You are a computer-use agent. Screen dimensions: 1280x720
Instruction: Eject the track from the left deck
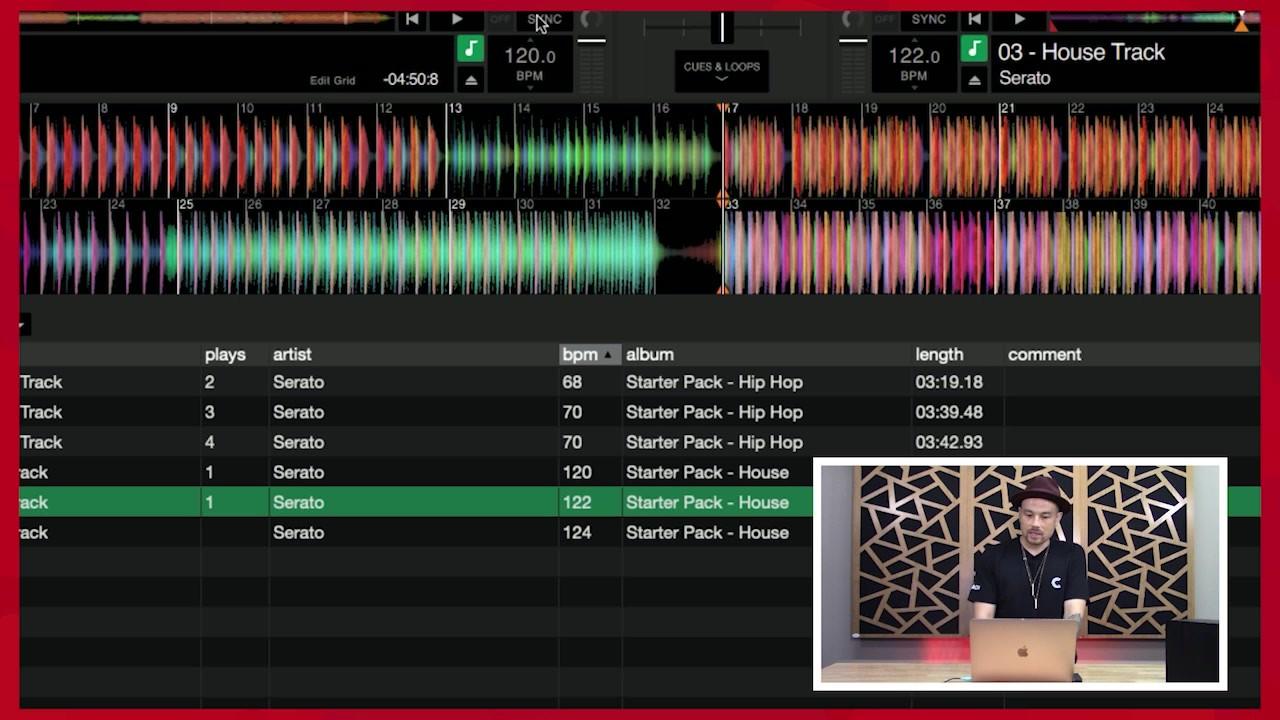tap(471, 80)
